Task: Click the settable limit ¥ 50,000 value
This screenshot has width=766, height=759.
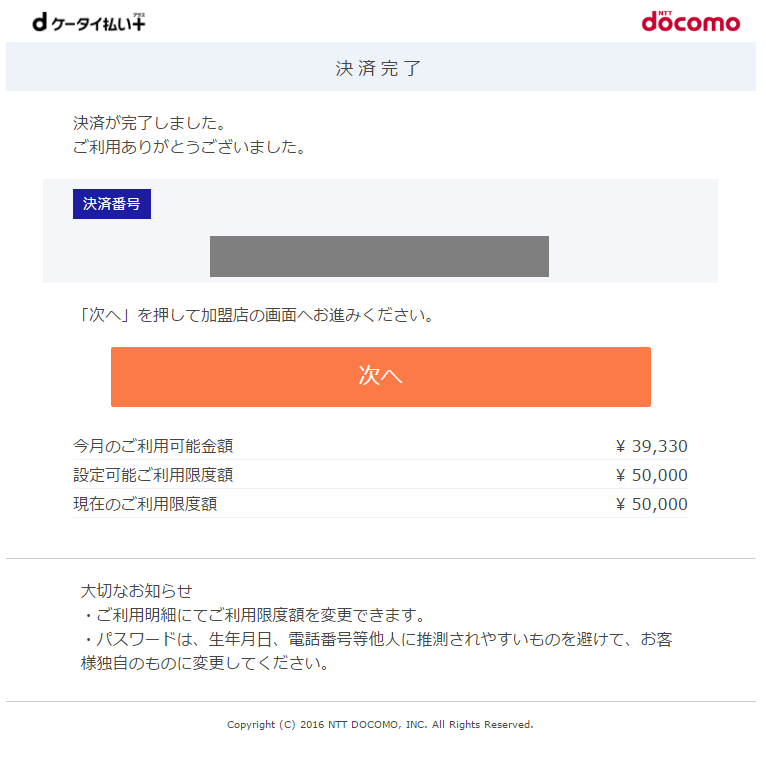Action: (652, 475)
